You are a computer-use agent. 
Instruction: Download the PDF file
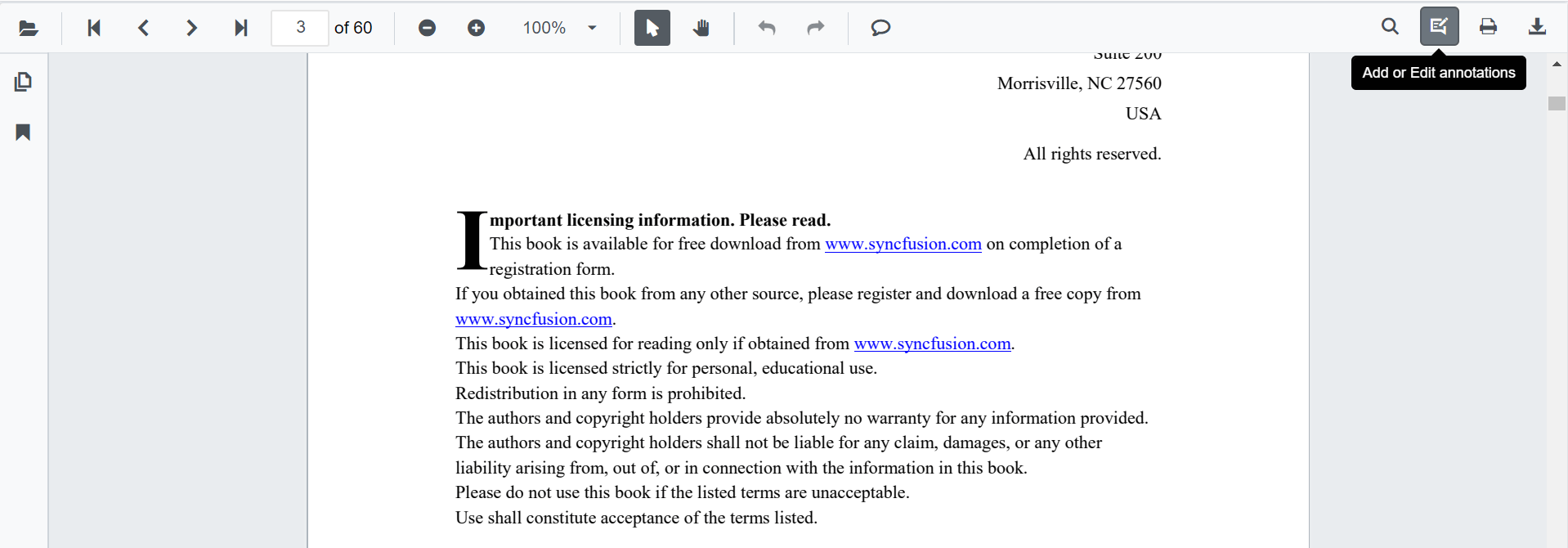tap(1537, 27)
